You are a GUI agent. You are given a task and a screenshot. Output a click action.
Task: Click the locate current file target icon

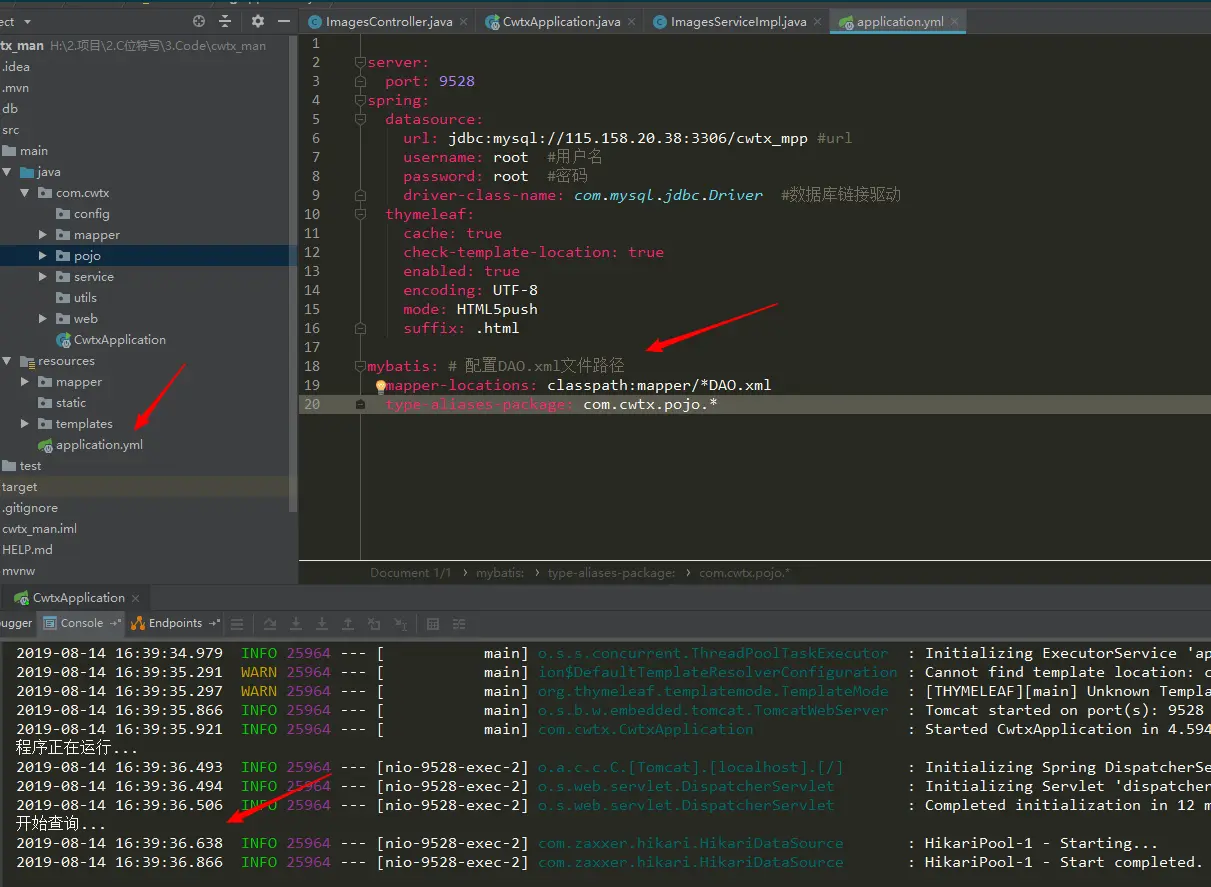point(199,21)
